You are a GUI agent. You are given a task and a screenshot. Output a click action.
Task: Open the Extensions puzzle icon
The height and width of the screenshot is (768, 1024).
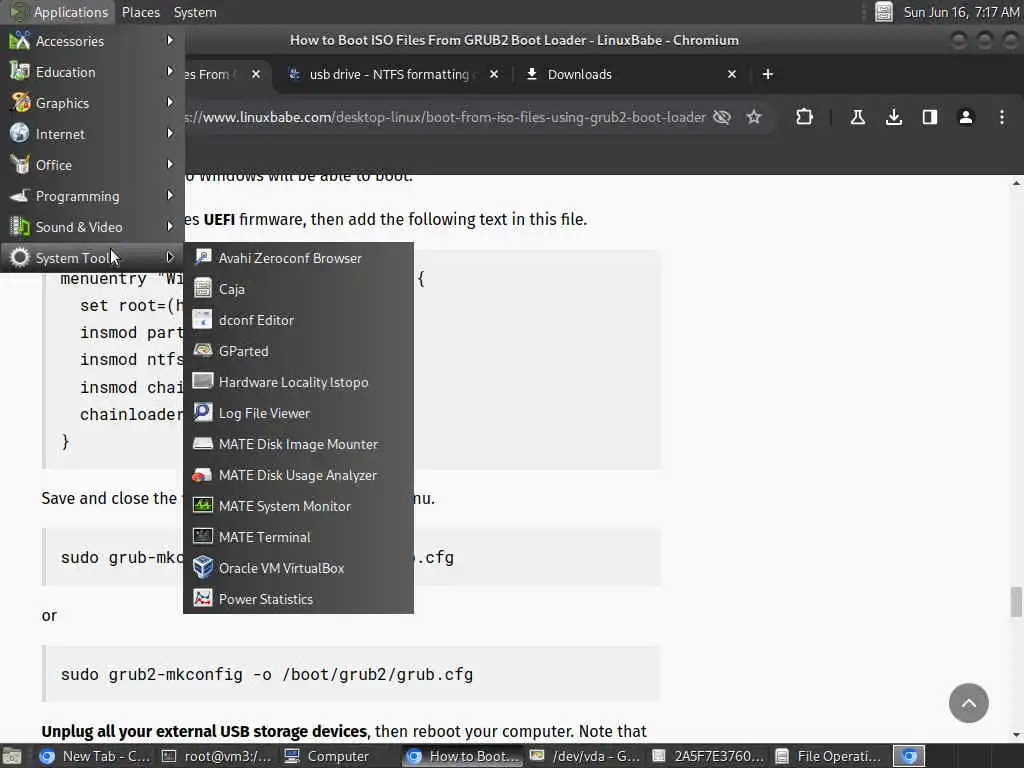[x=805, y=117]
